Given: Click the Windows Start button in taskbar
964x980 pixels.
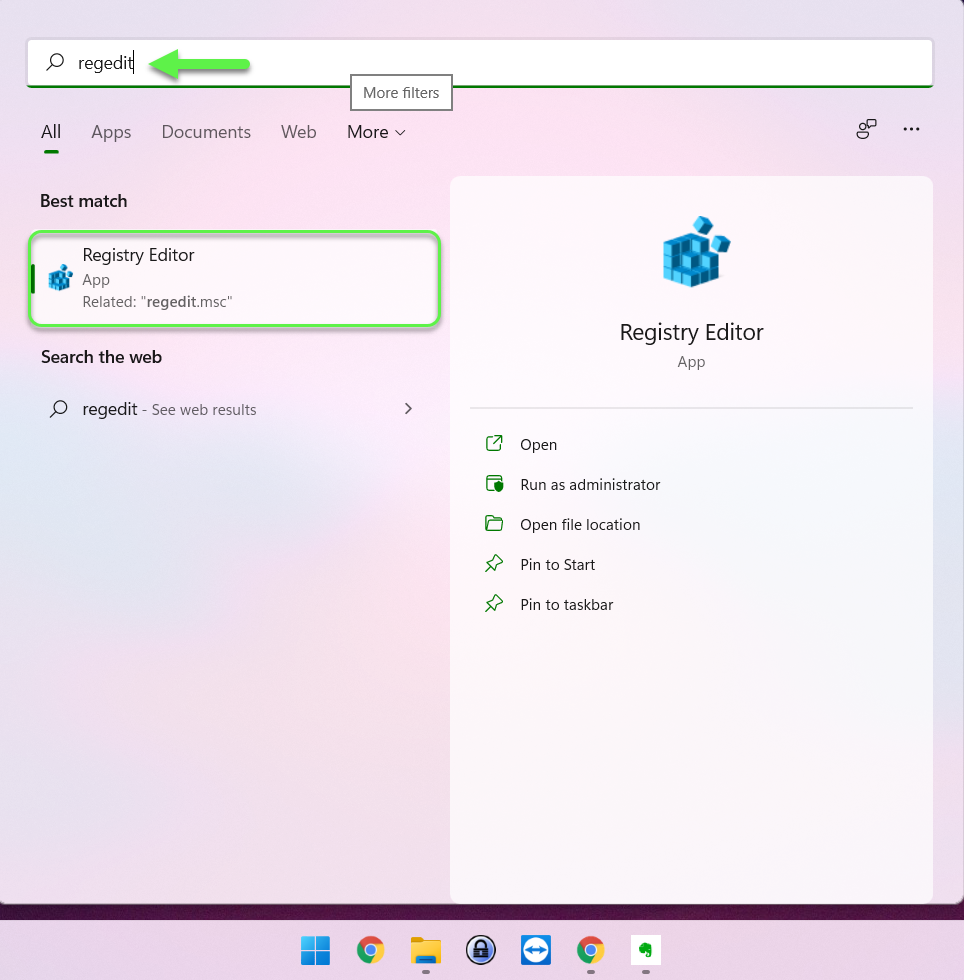Looking at the screenshot, I should coord(315,950).
